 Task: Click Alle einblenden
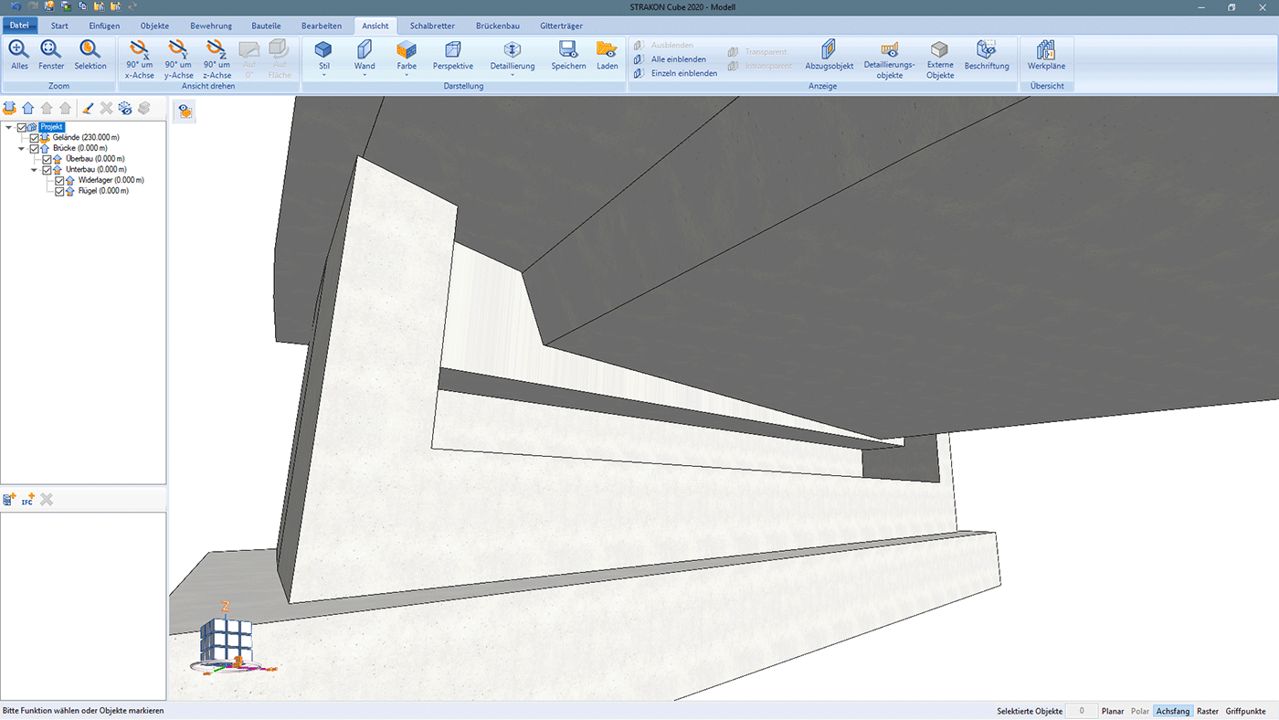678,59
